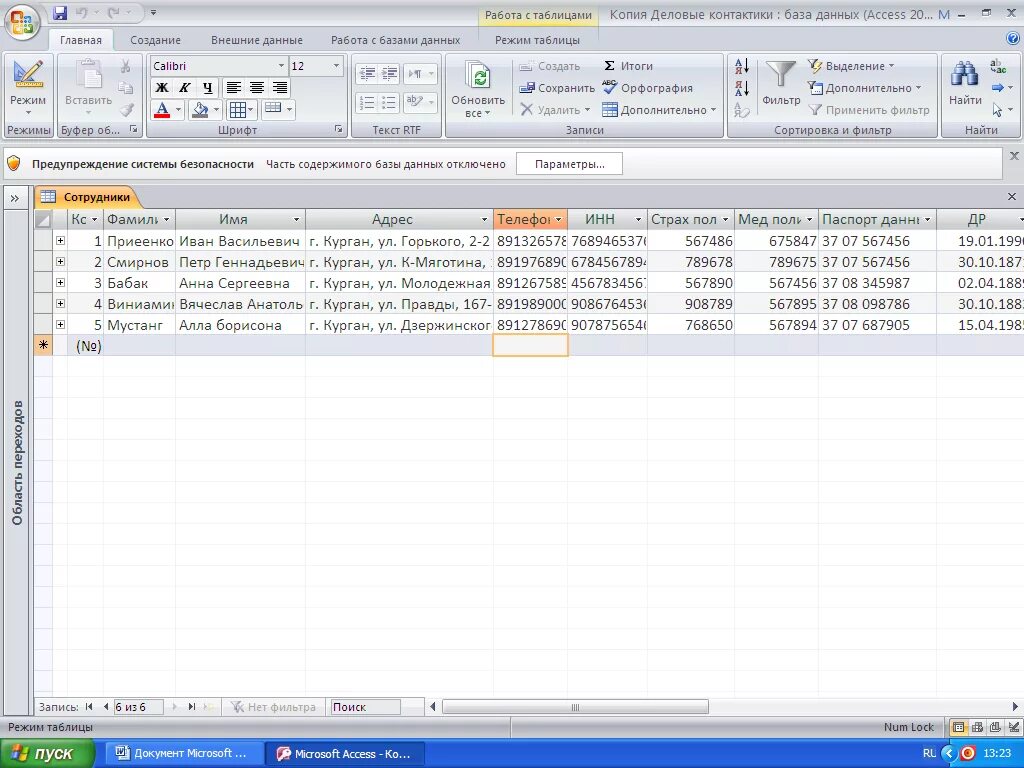Open the font size 12 dropdown
The width and height of the screenshot is (1024, 768).
coord(336,66)
